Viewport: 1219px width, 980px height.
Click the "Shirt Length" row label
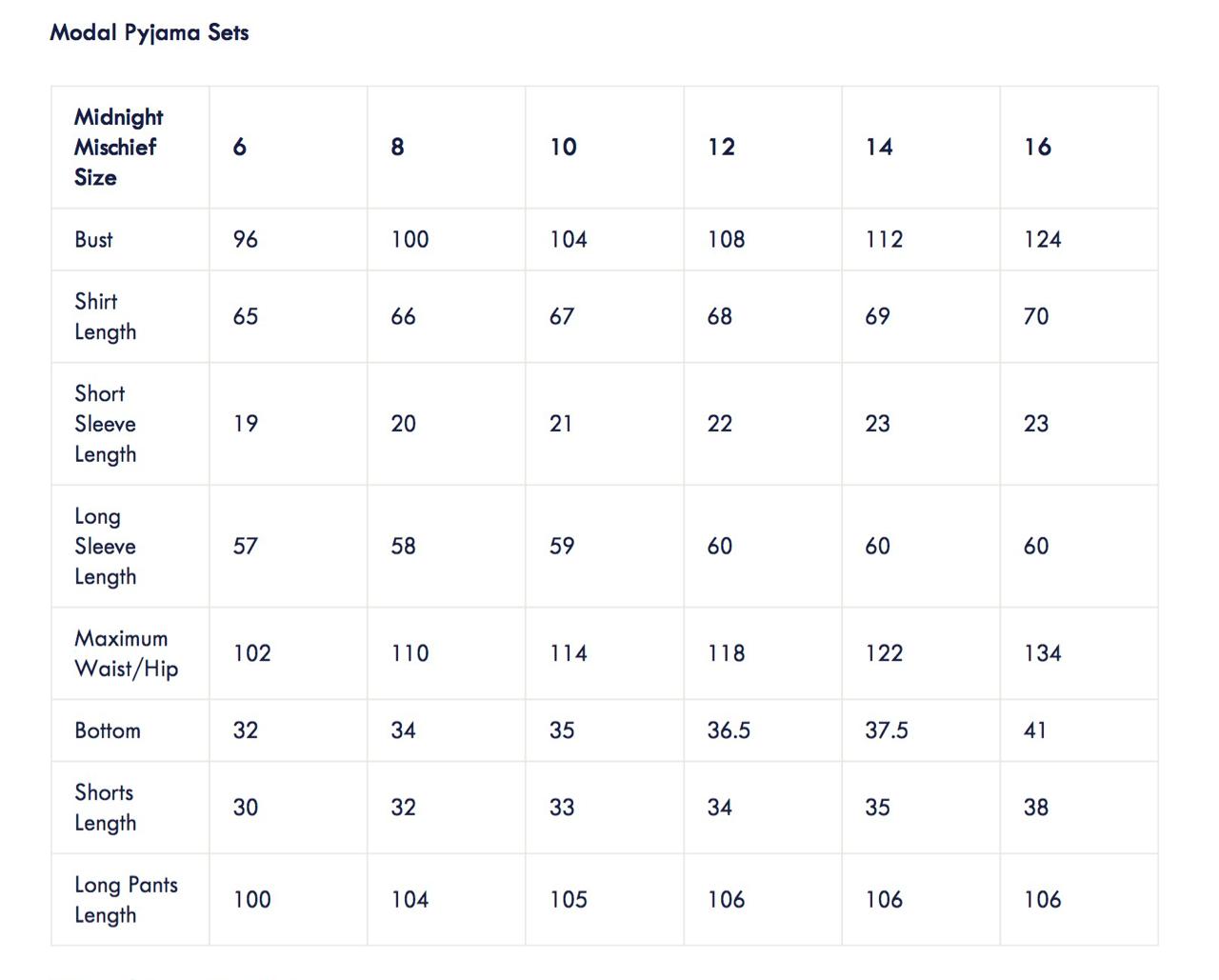pos(105,316)
